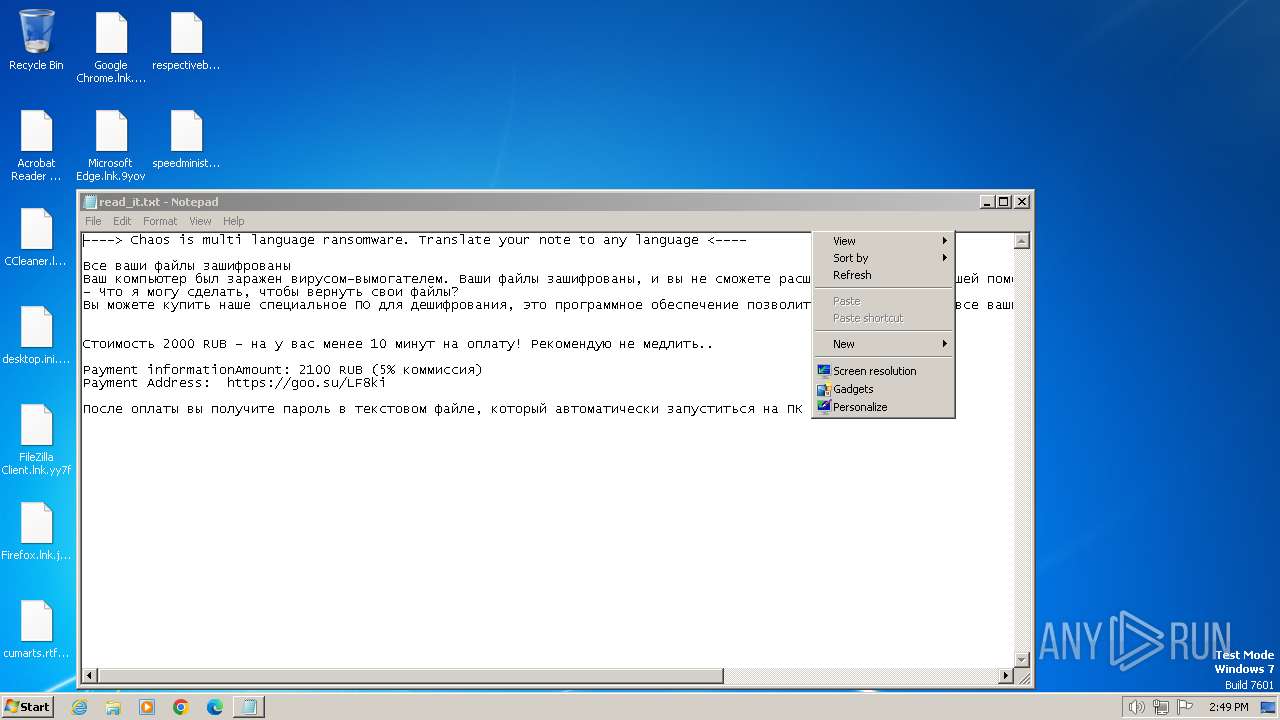Viewport: 1280px width, 720px height.
Task: Click the Notepad icon in the title bar
Action: tap(90, 202)
